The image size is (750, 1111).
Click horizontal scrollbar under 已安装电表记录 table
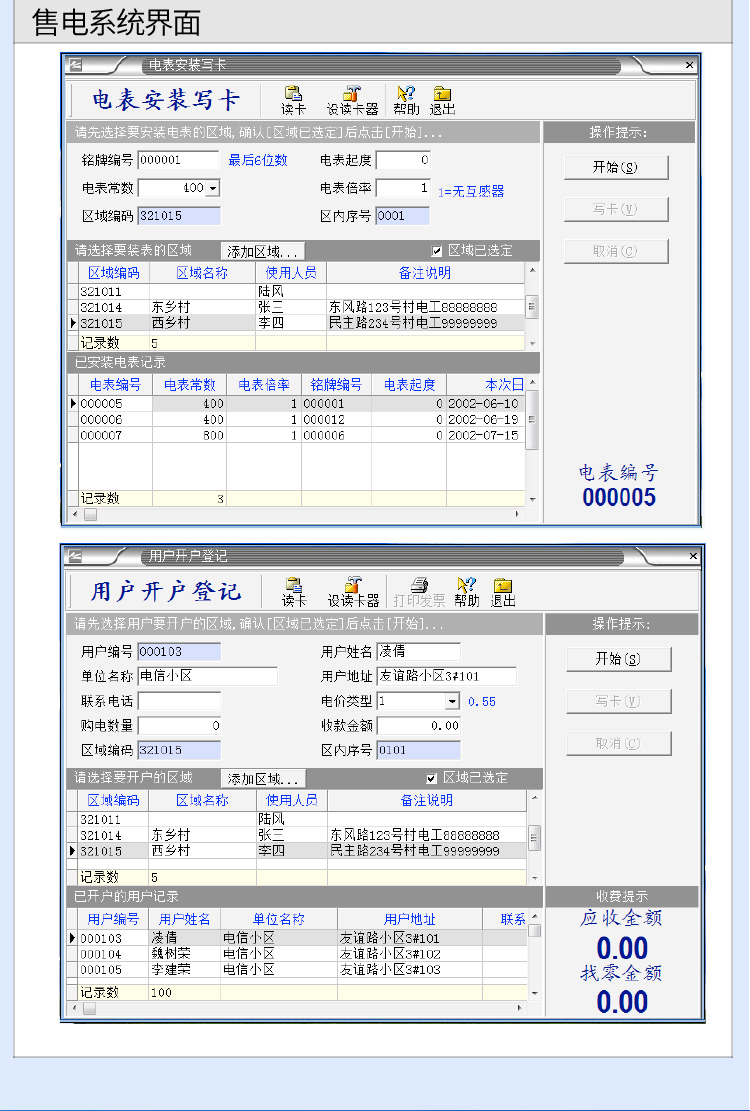(300, 514)
